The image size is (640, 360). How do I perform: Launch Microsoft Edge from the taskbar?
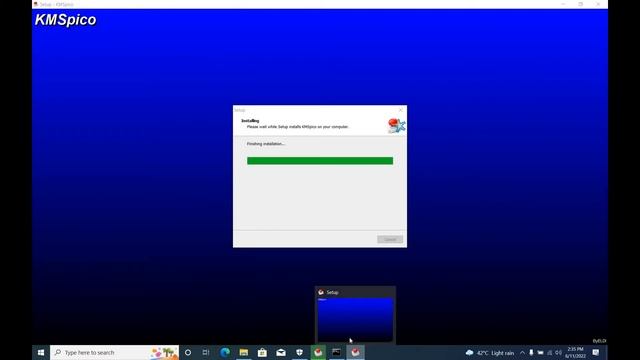point(225,352)
